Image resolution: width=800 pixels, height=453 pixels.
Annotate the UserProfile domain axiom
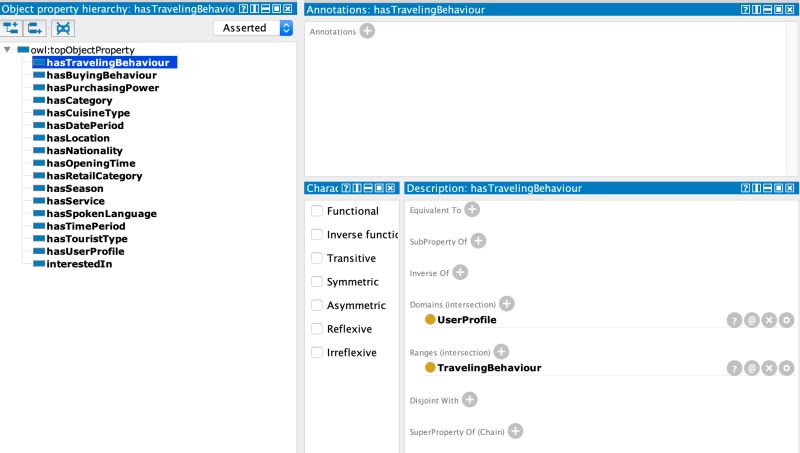click(x=752, y=320)
